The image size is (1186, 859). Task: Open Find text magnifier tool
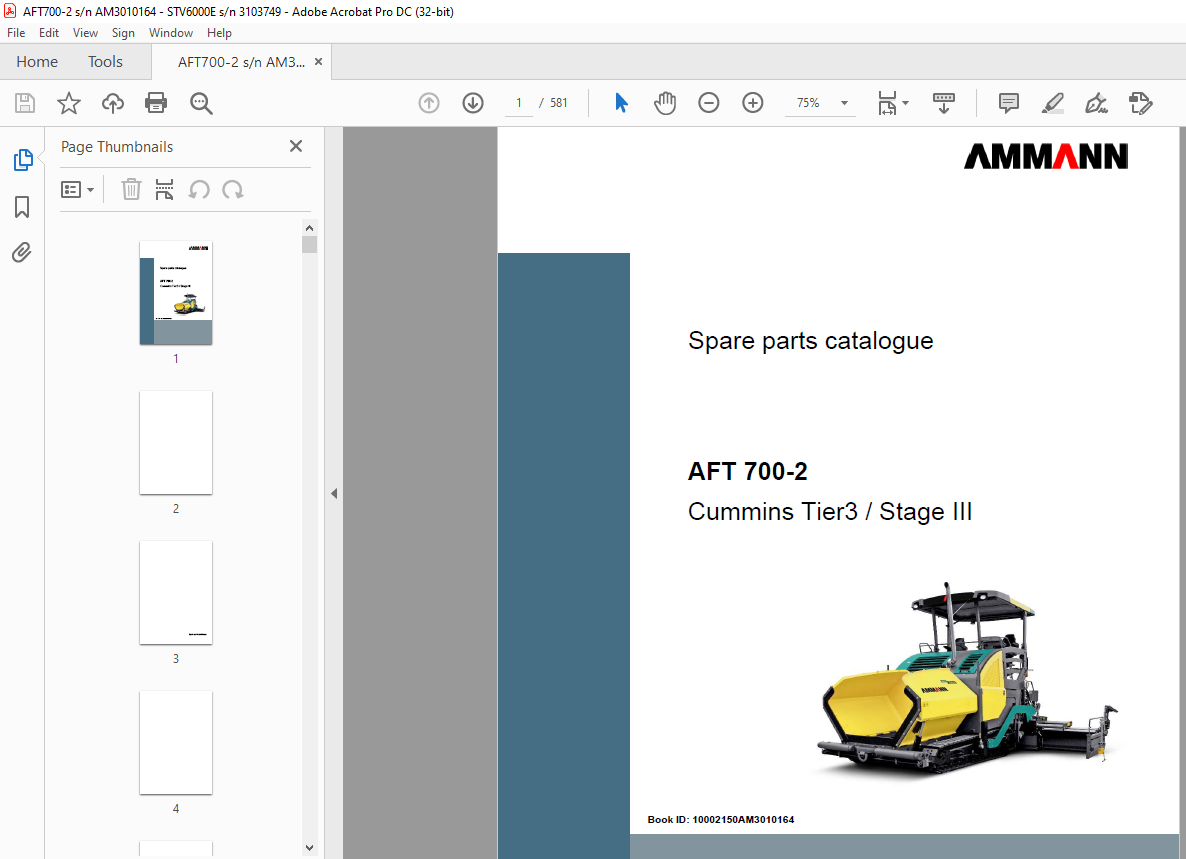[x=201, y=103]
